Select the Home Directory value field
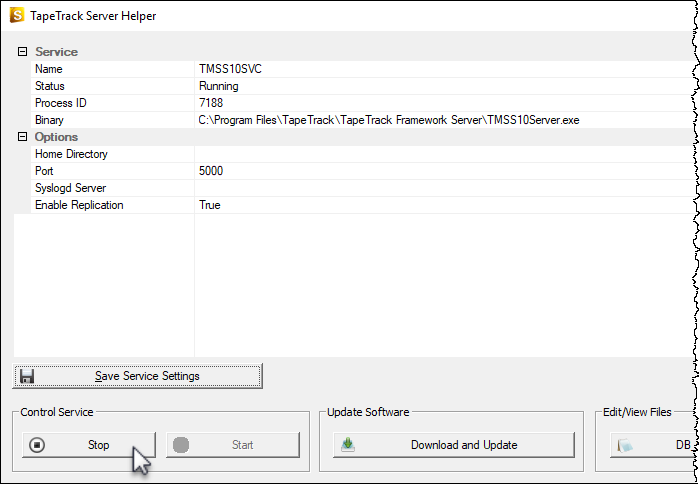 click(x=445, y=154)
